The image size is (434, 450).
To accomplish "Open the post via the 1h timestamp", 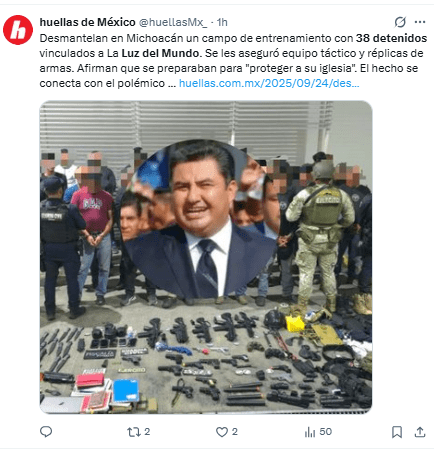I will 222,22.
